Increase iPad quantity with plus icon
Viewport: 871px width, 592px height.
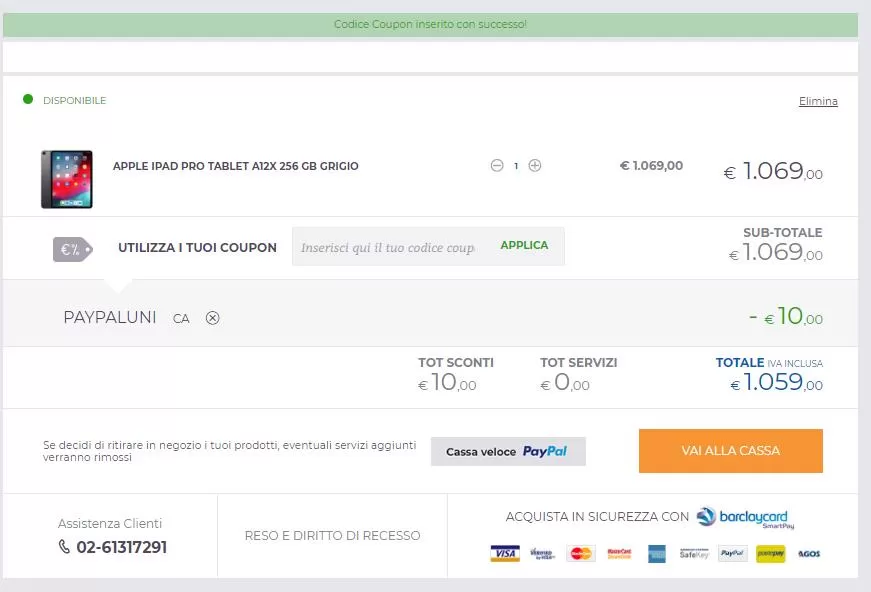tap(535, 165)
